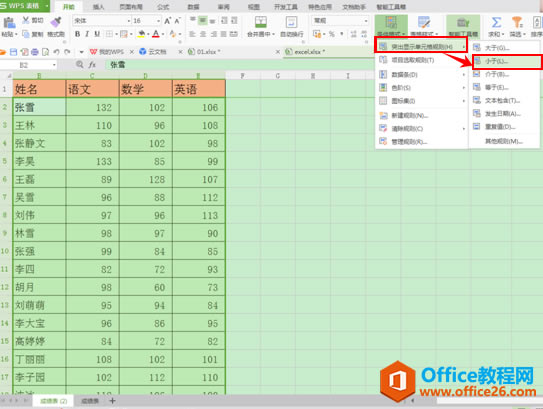The image size is (543, 409).
Task: Click the AutoSum sigma icon
Action: point(496,23)
